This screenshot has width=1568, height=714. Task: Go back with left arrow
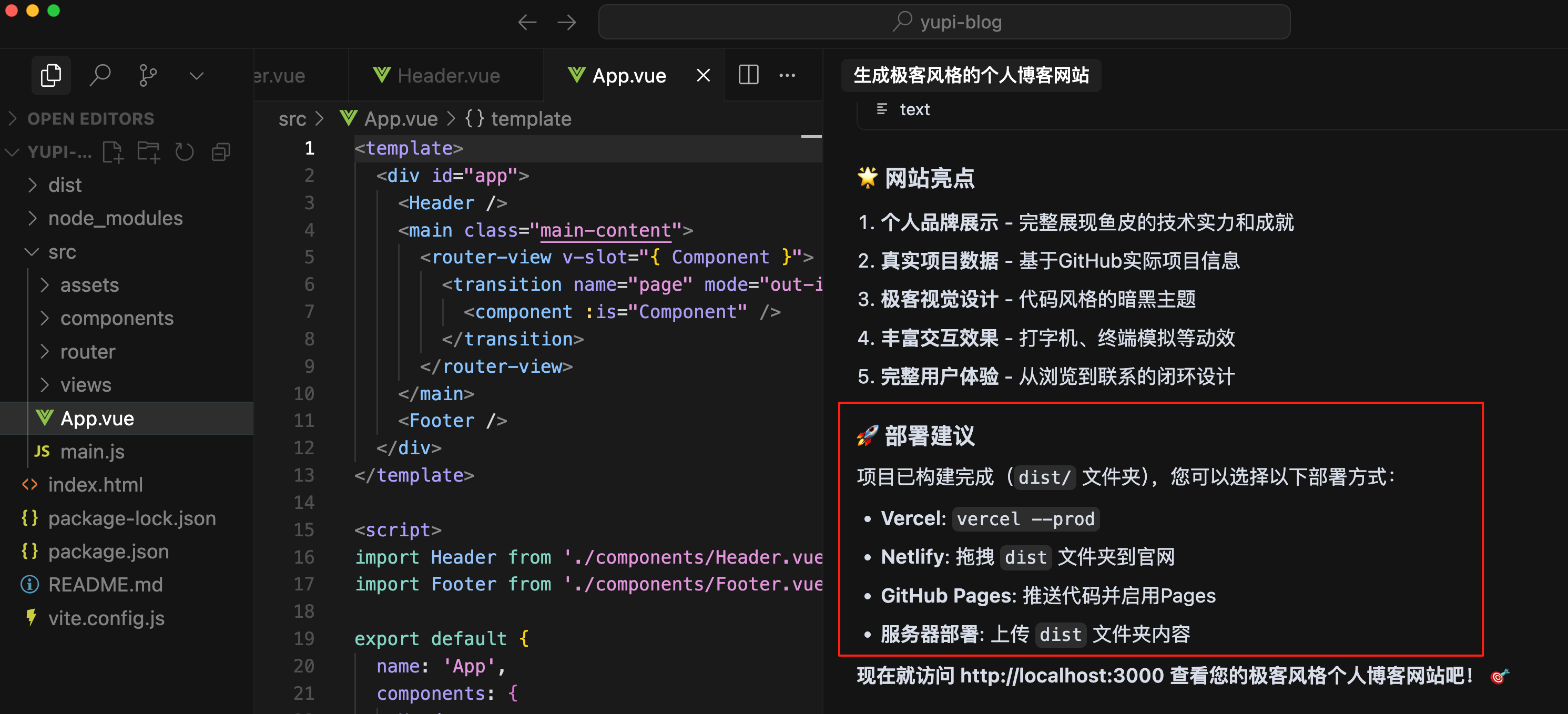click(527, 23)
